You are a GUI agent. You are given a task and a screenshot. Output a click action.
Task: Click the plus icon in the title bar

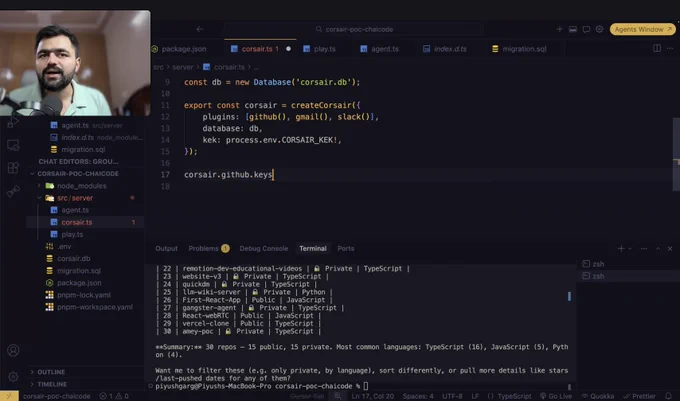(559, 29)
